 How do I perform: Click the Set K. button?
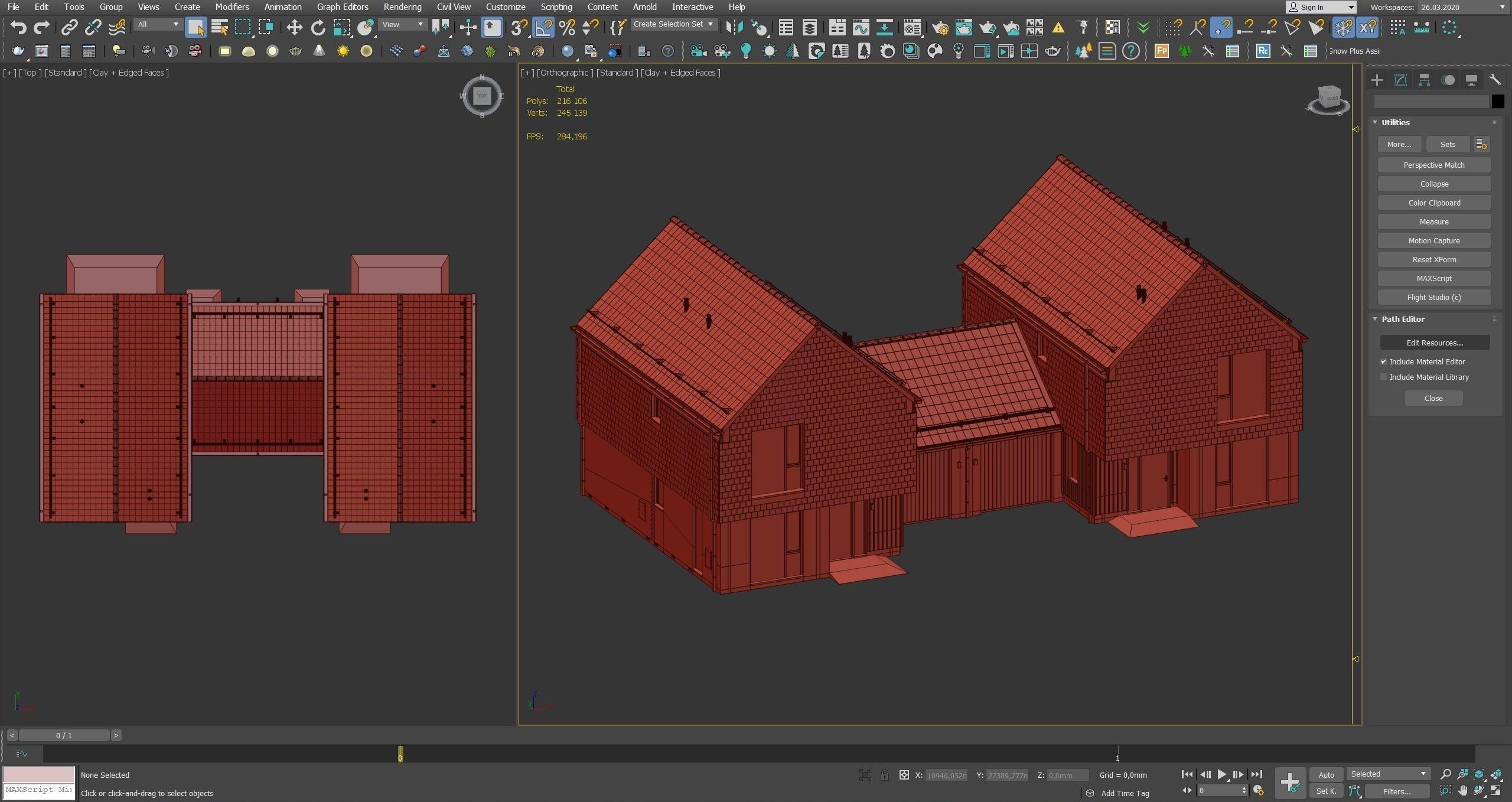click(x=1326, y=791)
